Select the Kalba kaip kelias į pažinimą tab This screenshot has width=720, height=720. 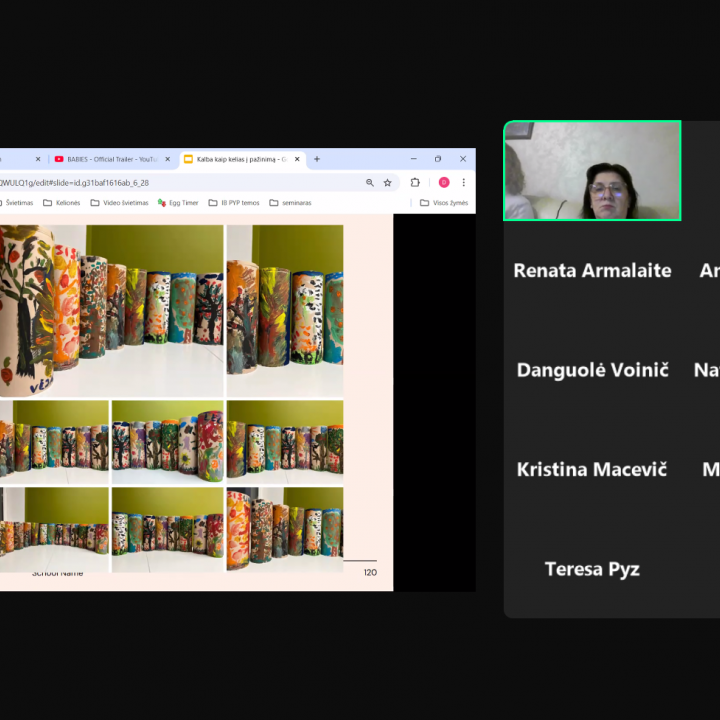pyautogui.click(x=242, y=159)
